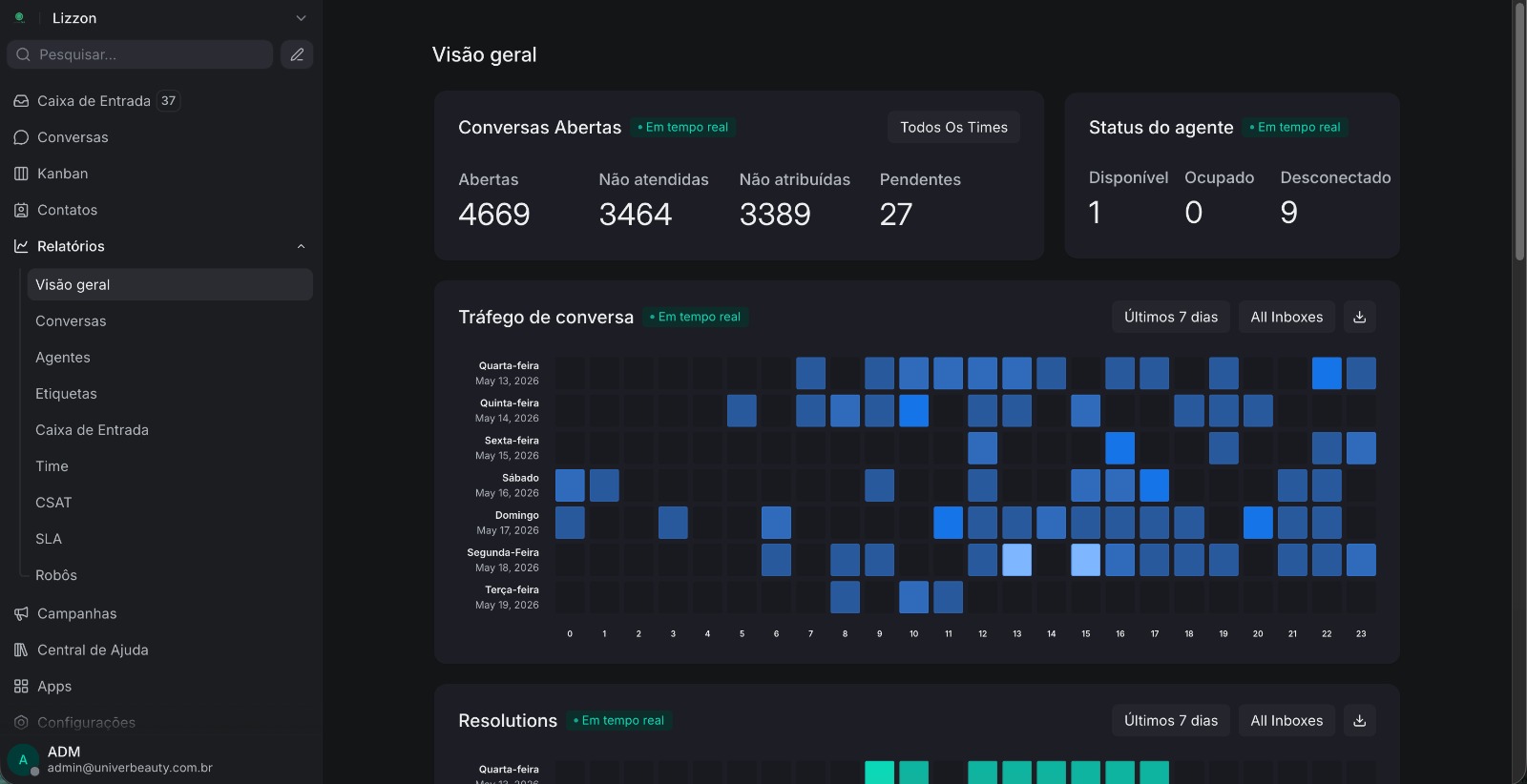The image size is (1527, 784).
Task: Click Em tempo real badge beside Conversas Abertas
Action: pyautogui.click(x=683, y=127)
